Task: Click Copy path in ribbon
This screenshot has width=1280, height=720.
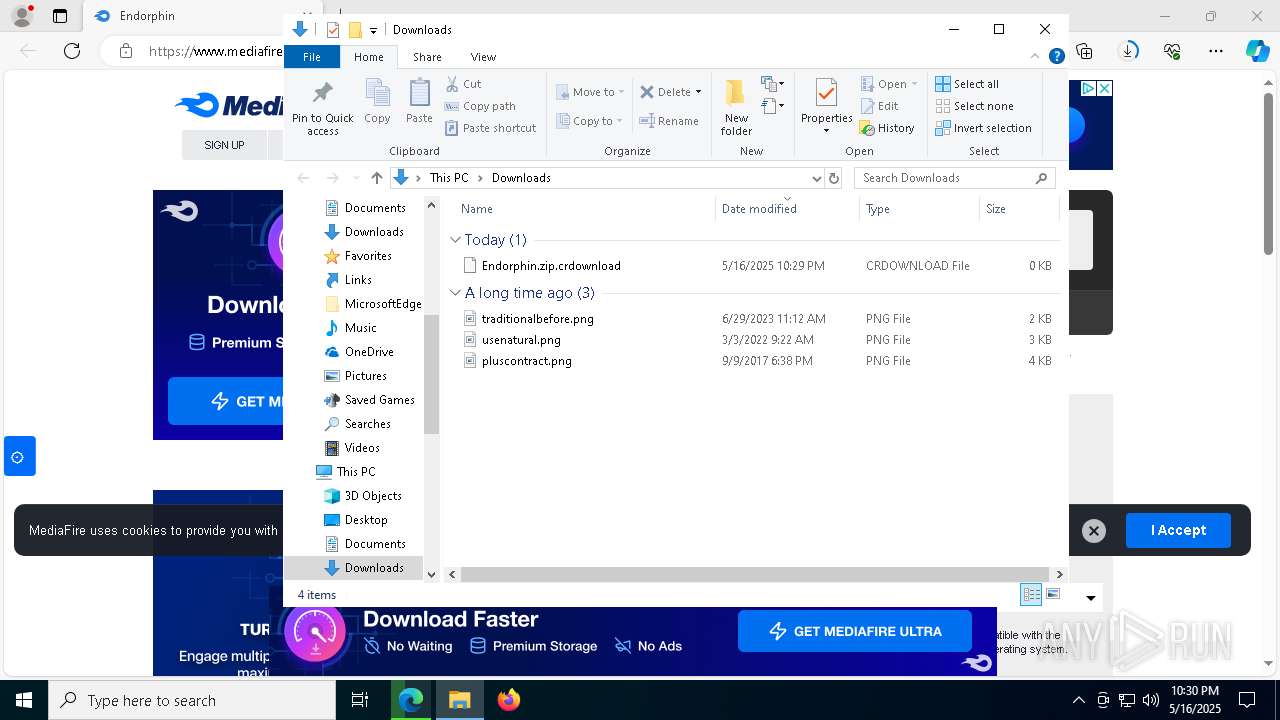Action: (480, 106)
